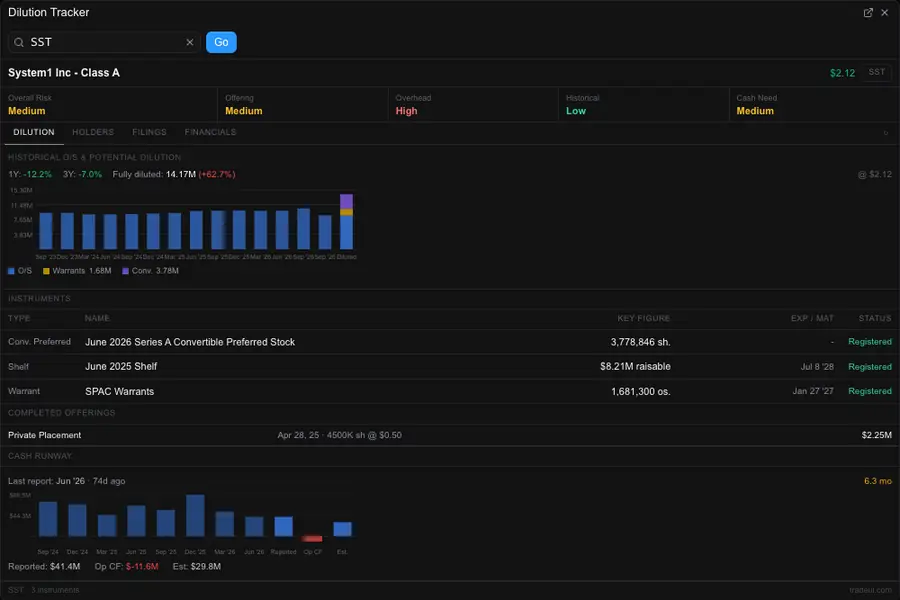
Task: Click Registered status for SPAC Warrants
Action: click(870, 391)
